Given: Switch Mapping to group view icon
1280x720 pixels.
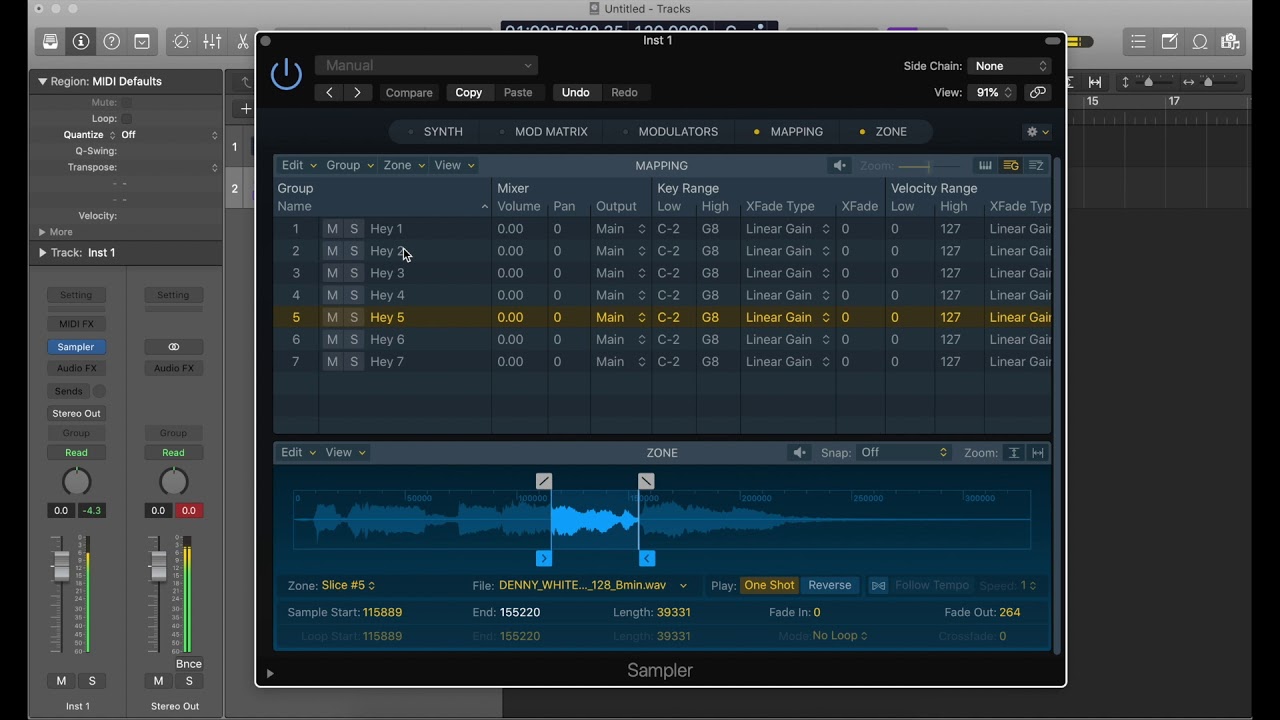Looking at the screenshot, I should (x=1011, y=166).
